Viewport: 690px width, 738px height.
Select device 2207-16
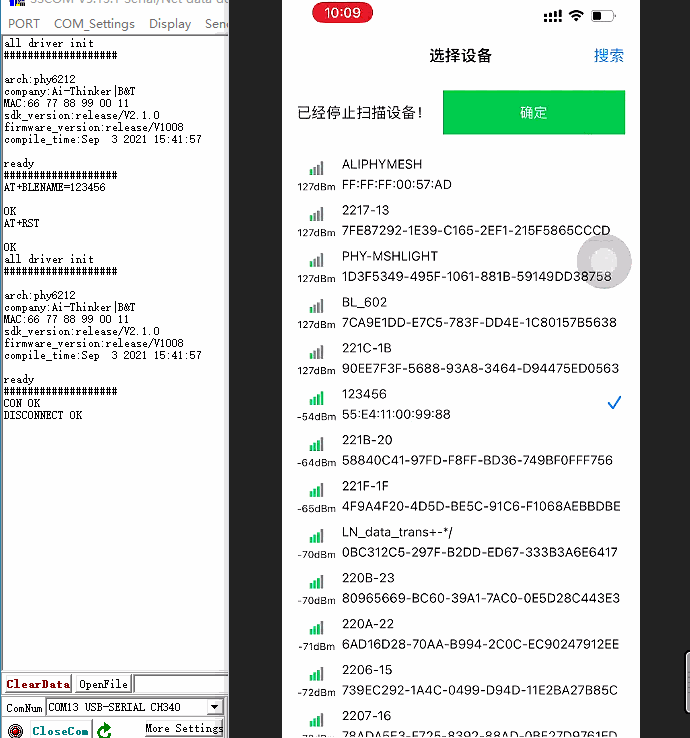pos(461,724)
